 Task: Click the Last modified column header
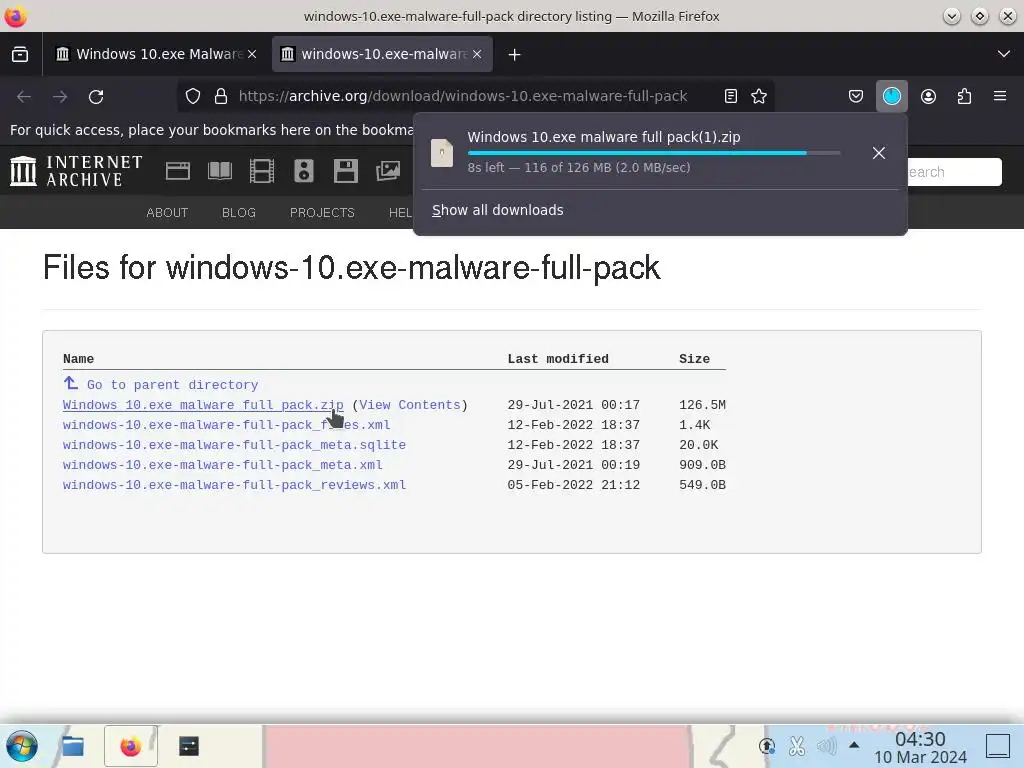click(x=558, y=359)
